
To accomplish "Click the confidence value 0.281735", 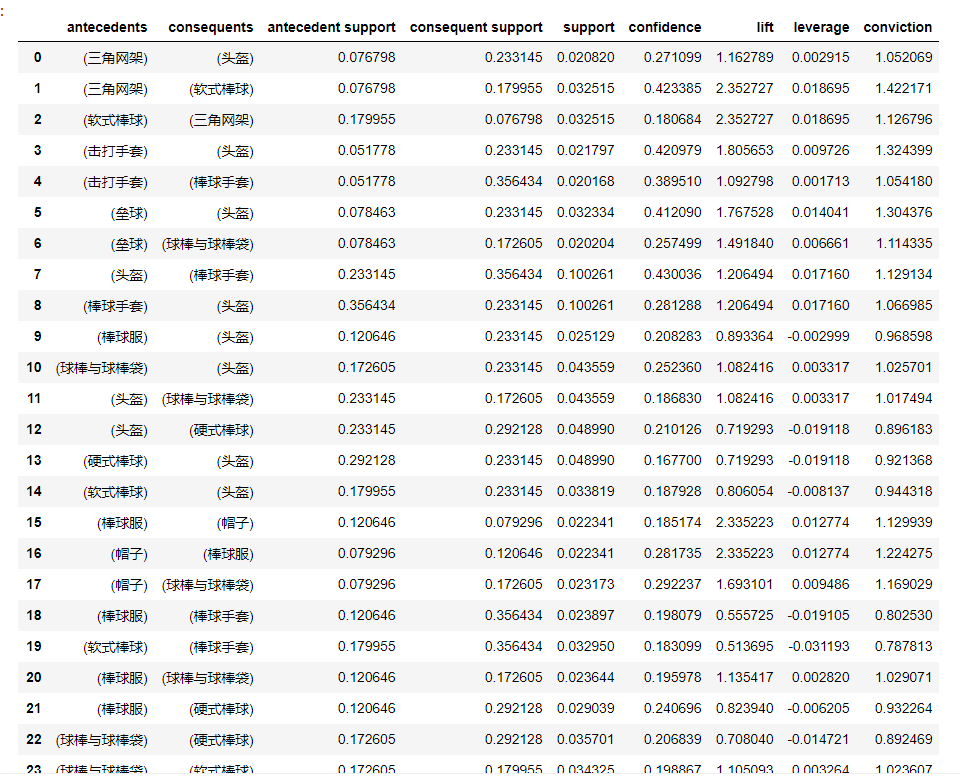I will tap(672, 553).
